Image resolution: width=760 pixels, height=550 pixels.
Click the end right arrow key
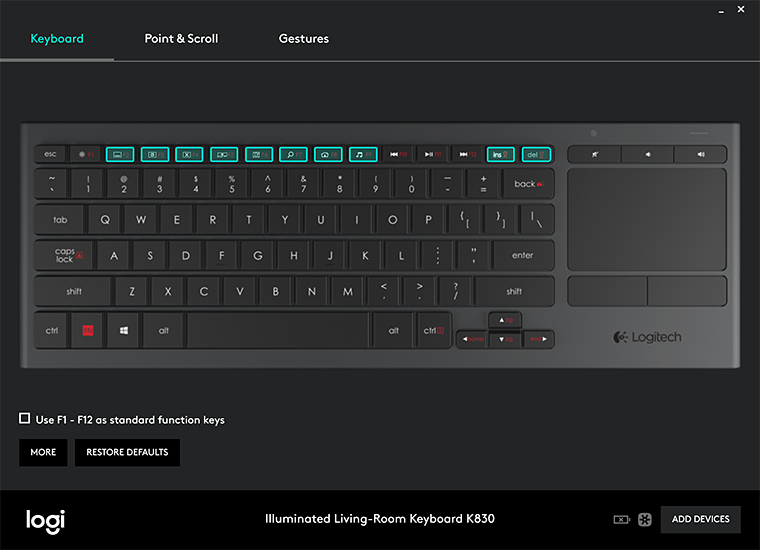538,339
